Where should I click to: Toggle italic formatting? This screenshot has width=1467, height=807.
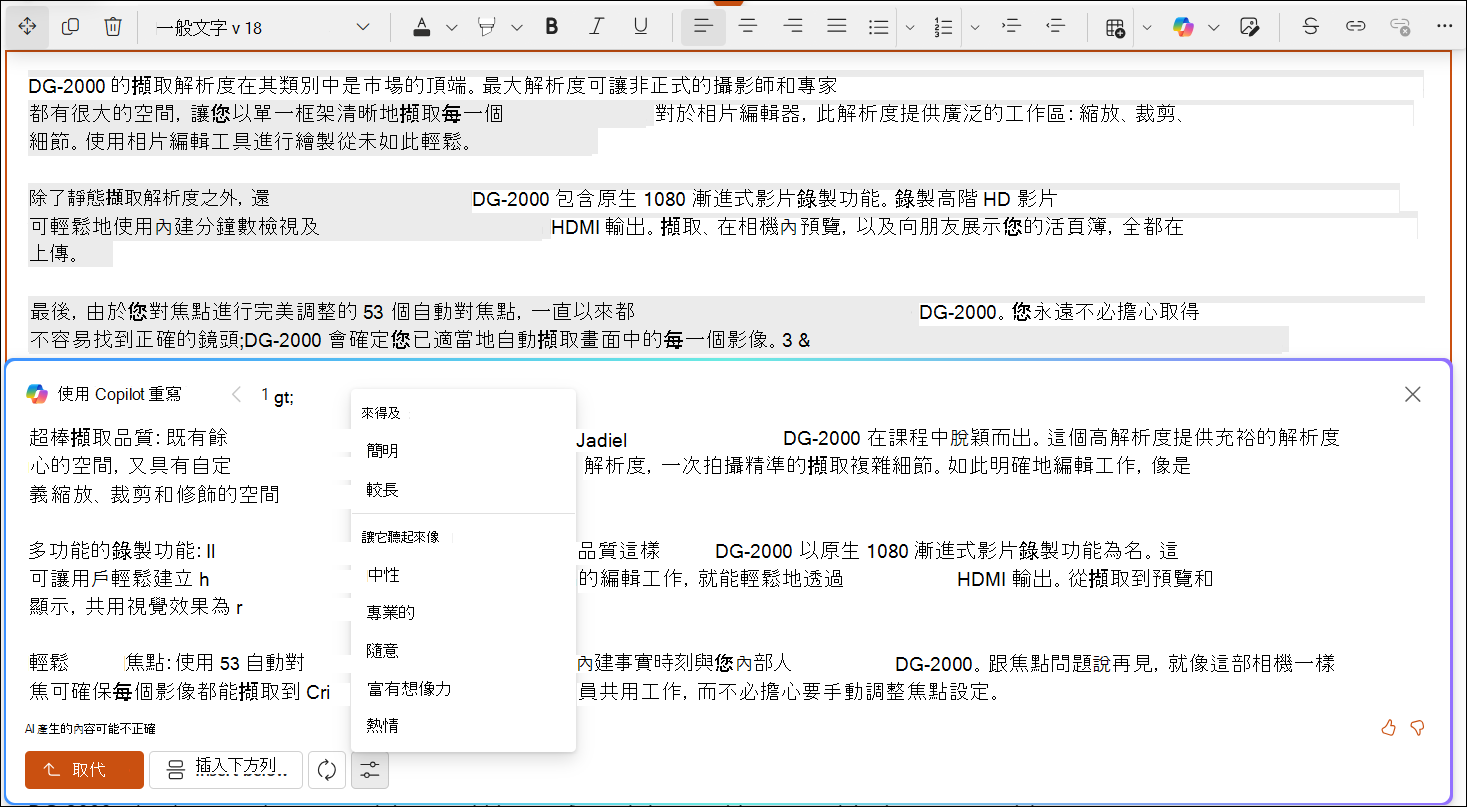597,27
